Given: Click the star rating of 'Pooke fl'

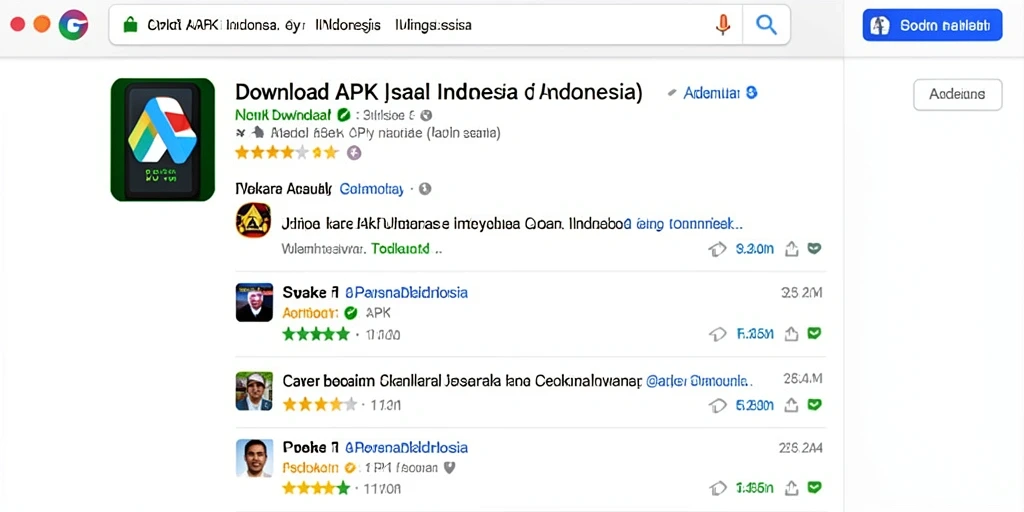Looking at the screenshot, I should point(316,488).
